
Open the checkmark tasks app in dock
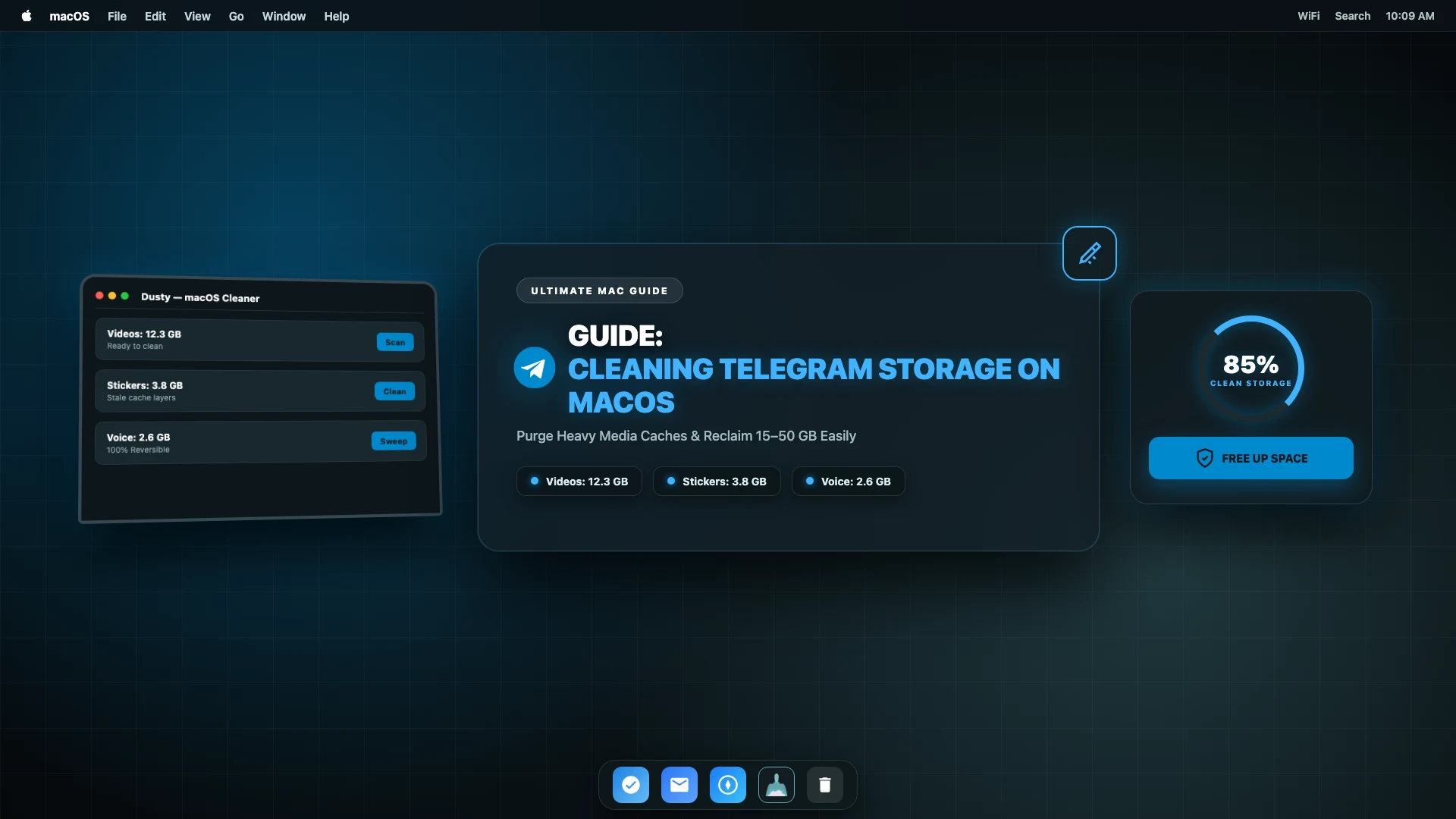click(631, 785)
